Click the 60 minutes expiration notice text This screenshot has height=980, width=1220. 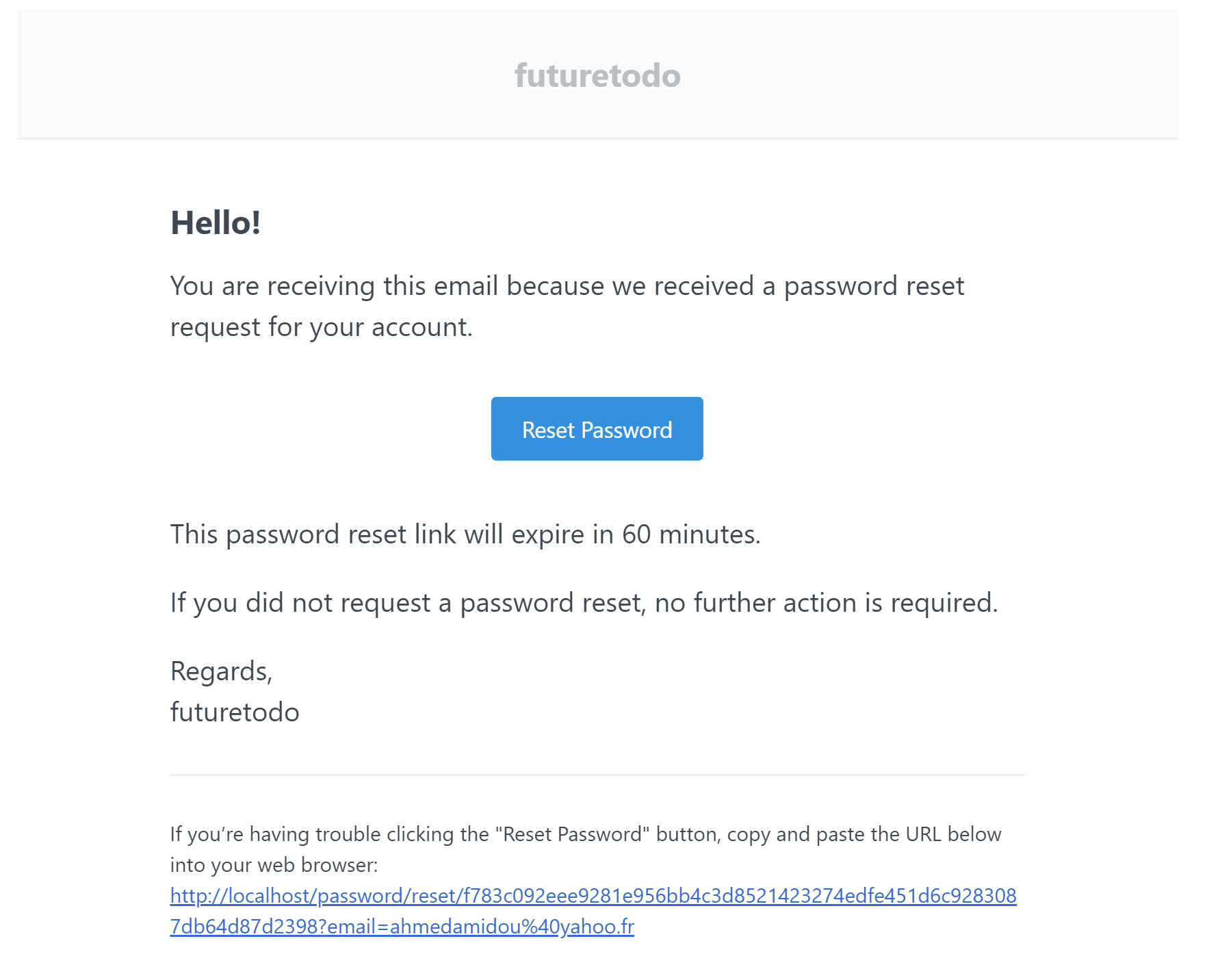click(466, 534)
